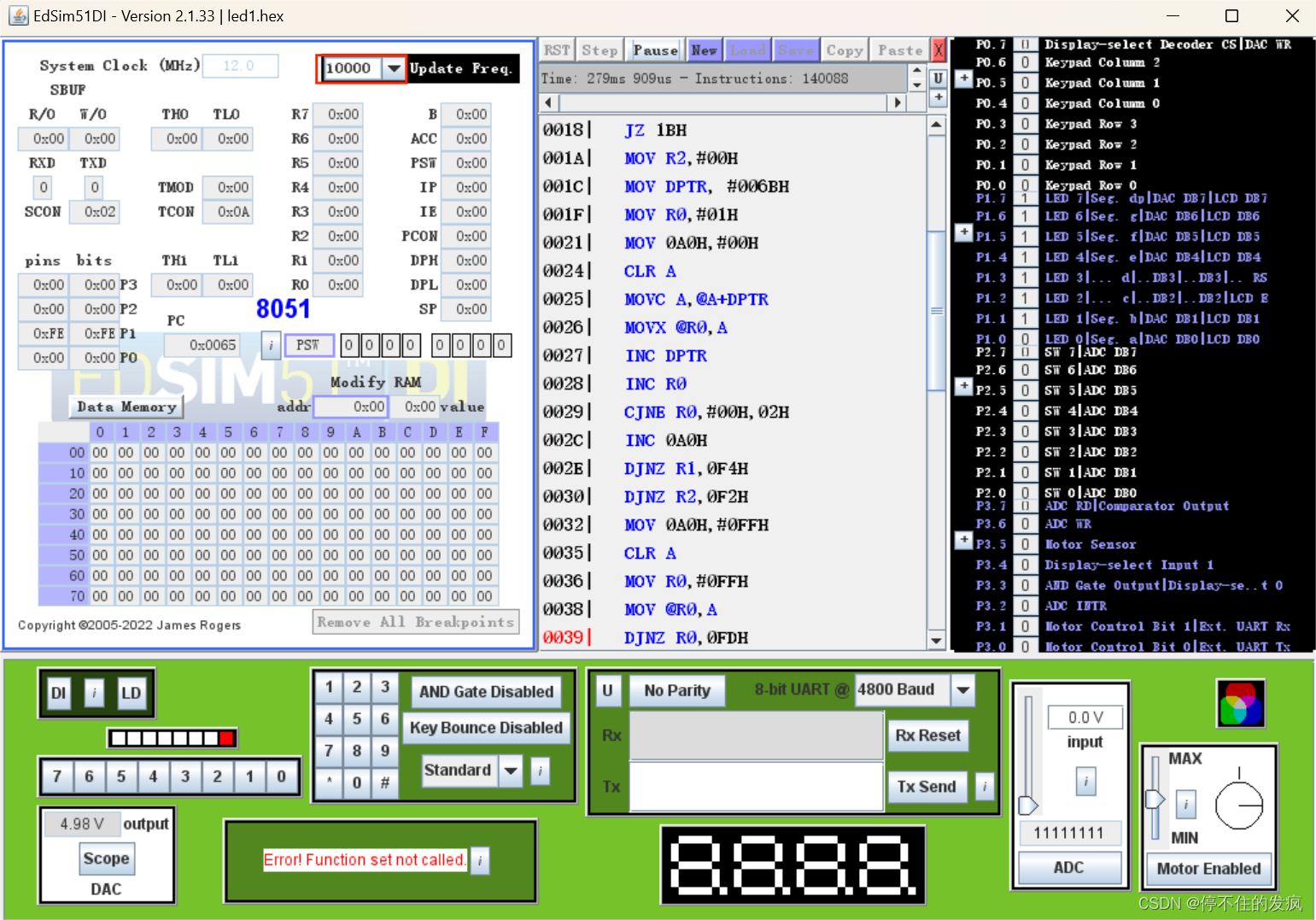The image size is (1316, 920).
Task: Click the + font-size icon below the U icon
Action: [x=937, y=97]
